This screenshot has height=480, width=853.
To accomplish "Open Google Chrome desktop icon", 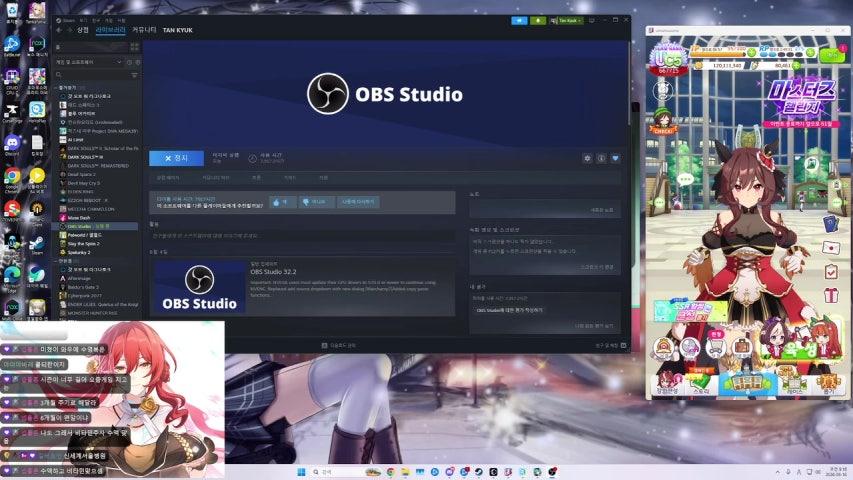I will pos(12,180).
